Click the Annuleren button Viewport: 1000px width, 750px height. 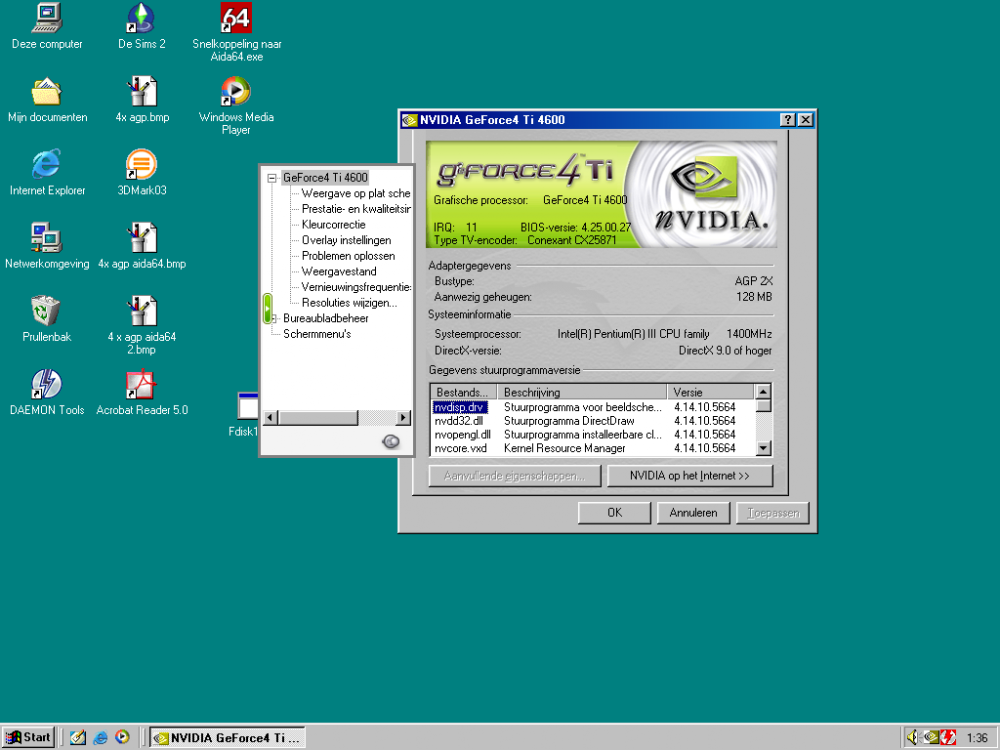tap(693, 513)
